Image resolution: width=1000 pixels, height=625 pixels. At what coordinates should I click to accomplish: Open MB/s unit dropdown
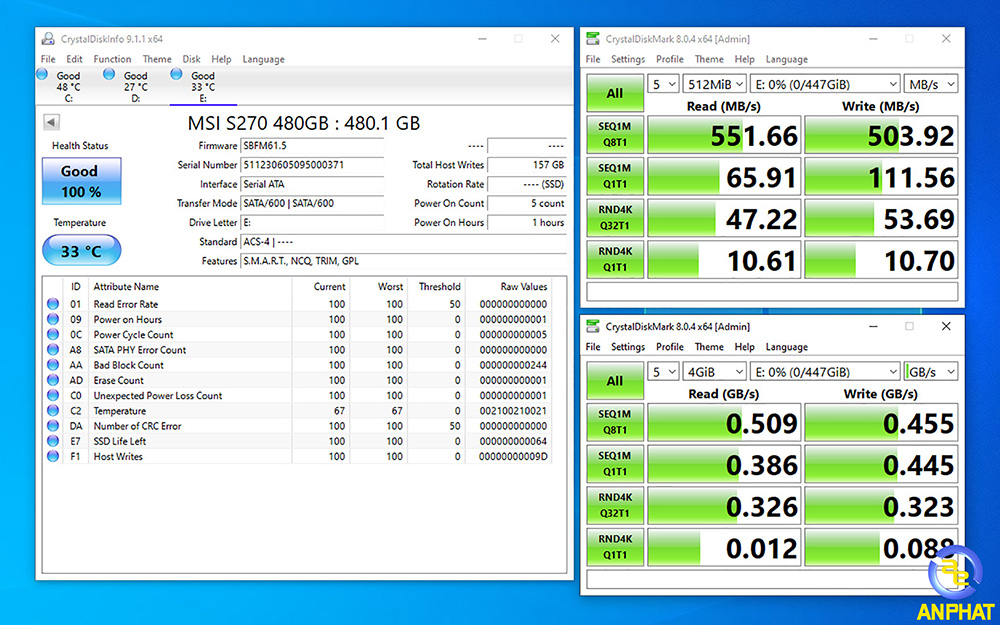click(x=931, y=84)
